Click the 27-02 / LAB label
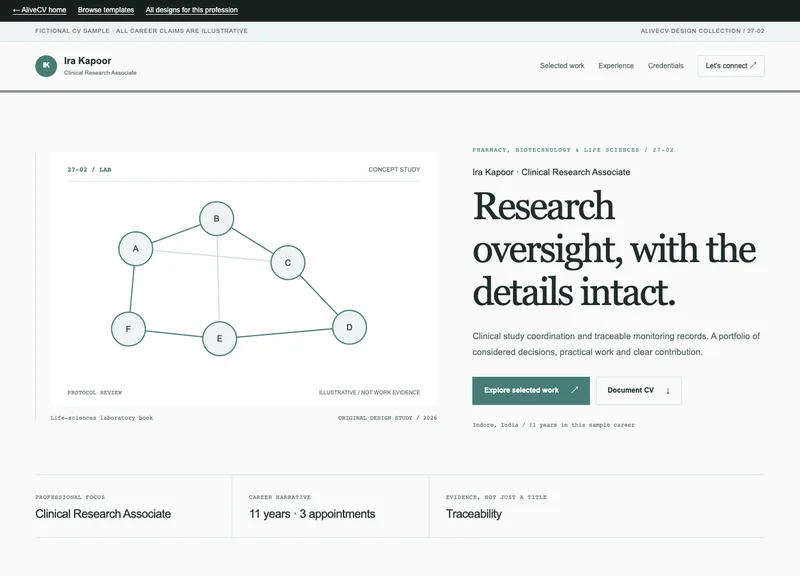The height and width of the screenshot is (576, 800). [x=89, y=169]
